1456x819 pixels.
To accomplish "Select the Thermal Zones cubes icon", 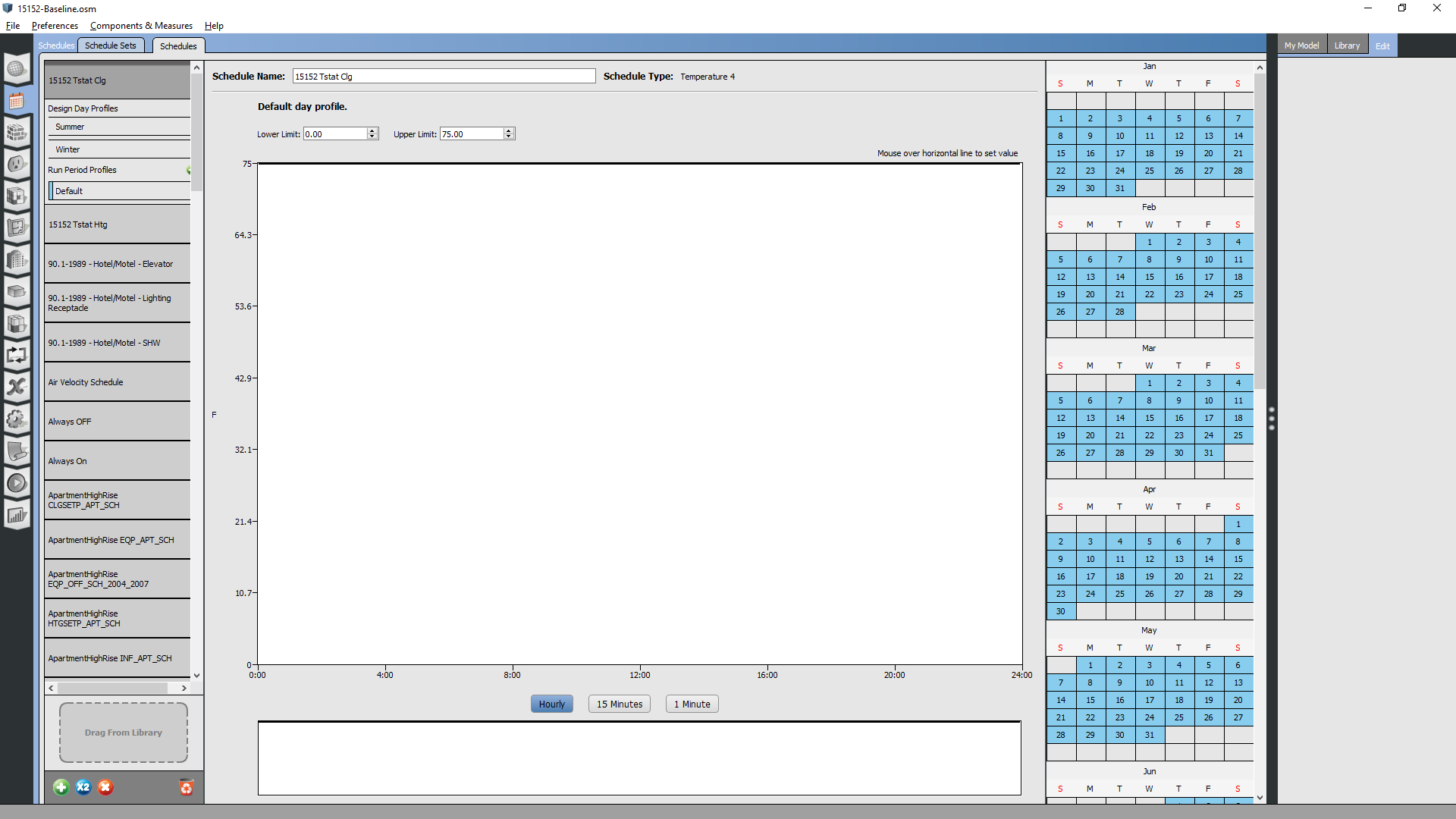I will [x=17, y=324].
